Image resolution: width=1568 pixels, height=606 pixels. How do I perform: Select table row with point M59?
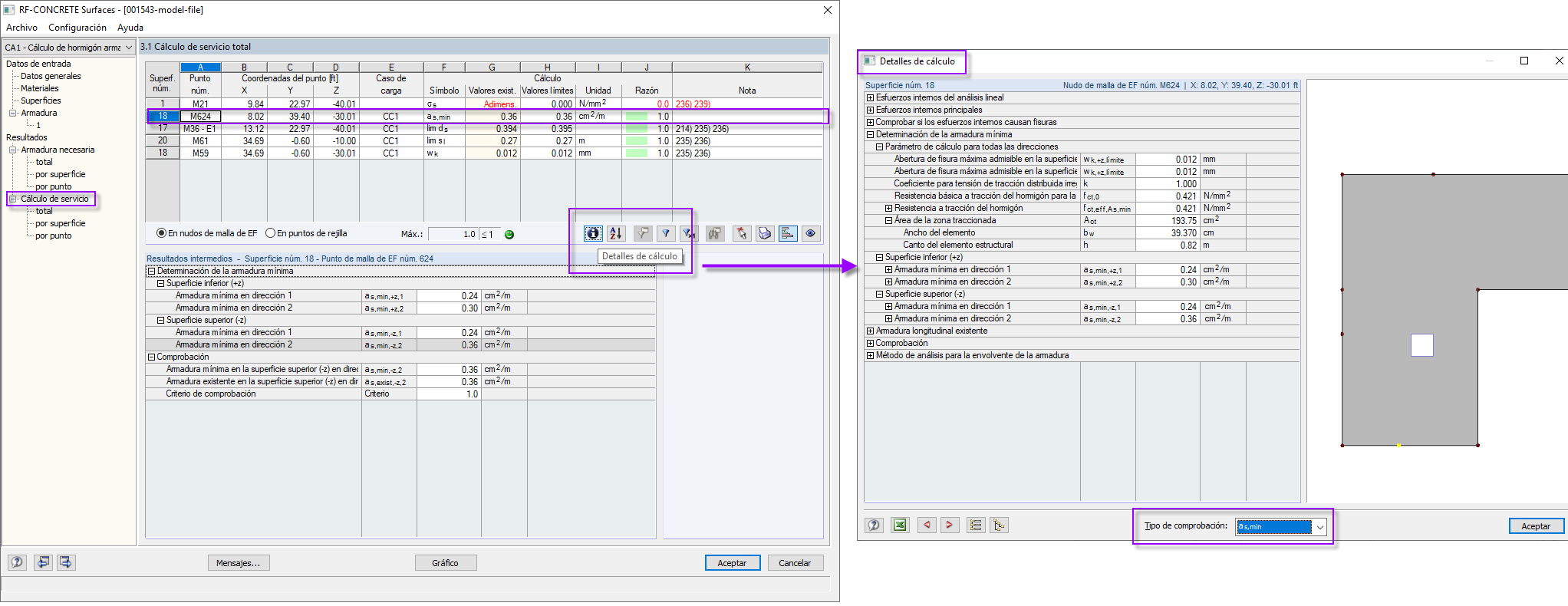pos(484,153)
